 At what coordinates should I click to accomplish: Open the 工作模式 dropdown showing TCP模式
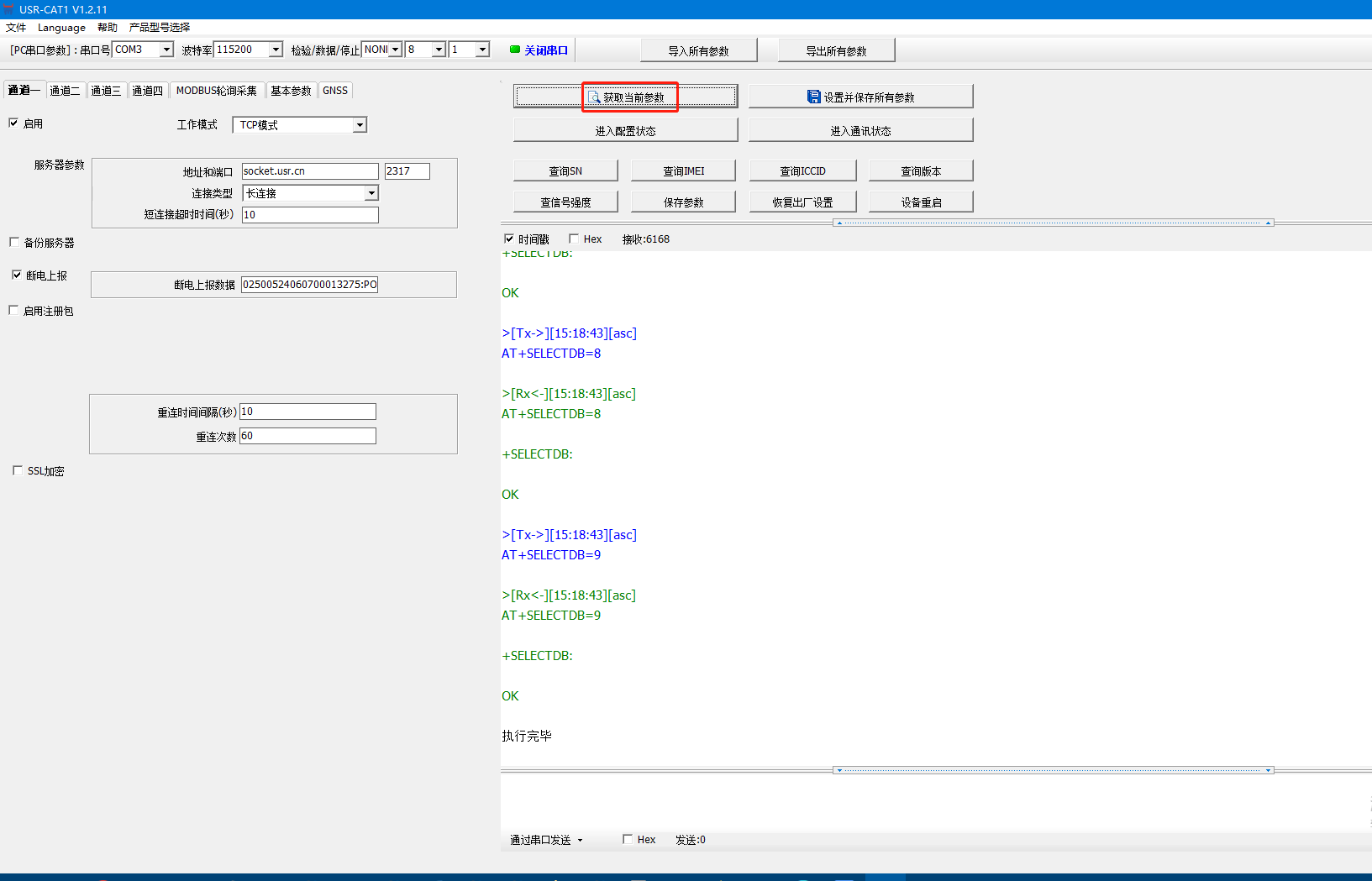point(360,125)
